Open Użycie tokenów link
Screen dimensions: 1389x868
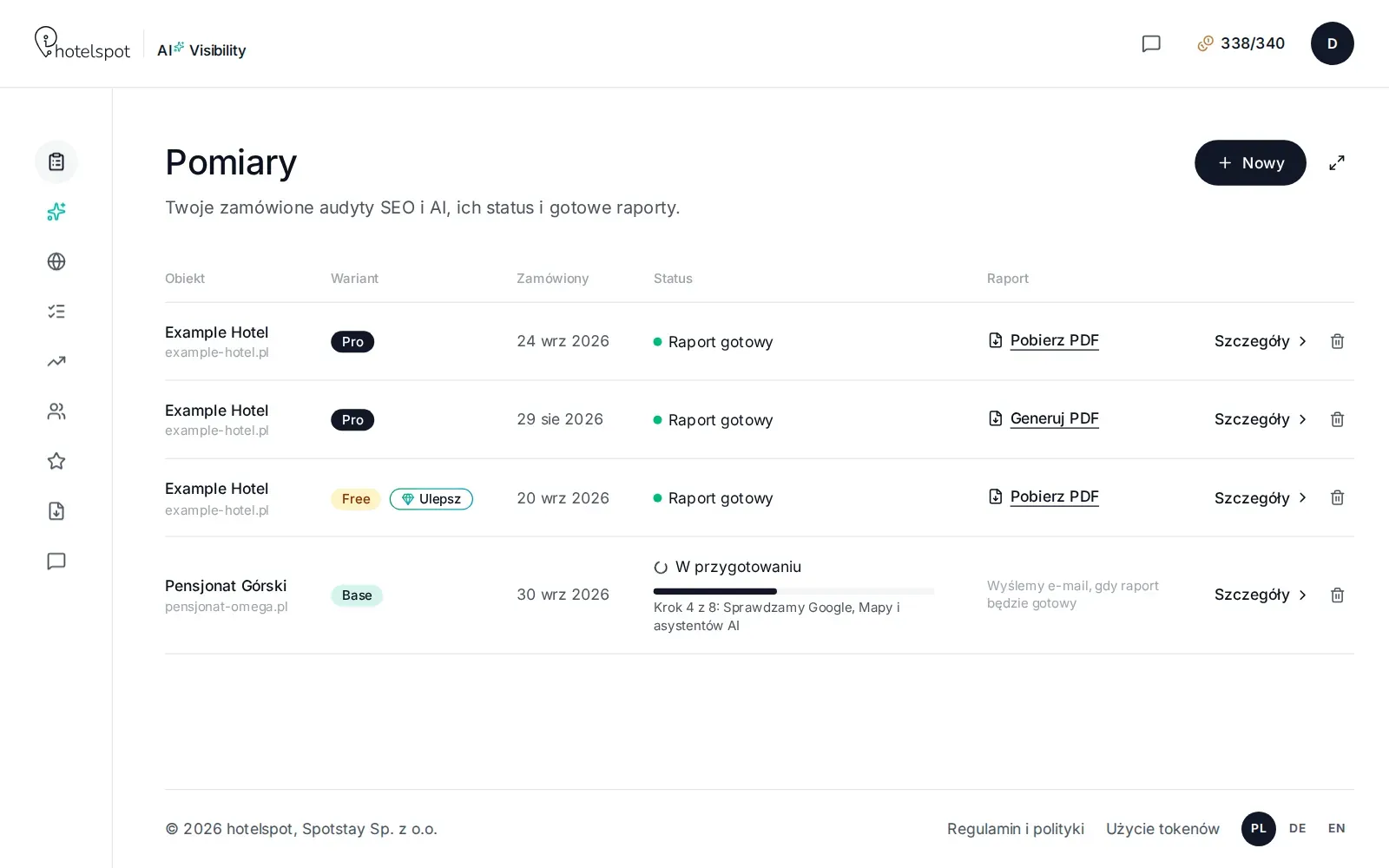[x=1162, y=829]
